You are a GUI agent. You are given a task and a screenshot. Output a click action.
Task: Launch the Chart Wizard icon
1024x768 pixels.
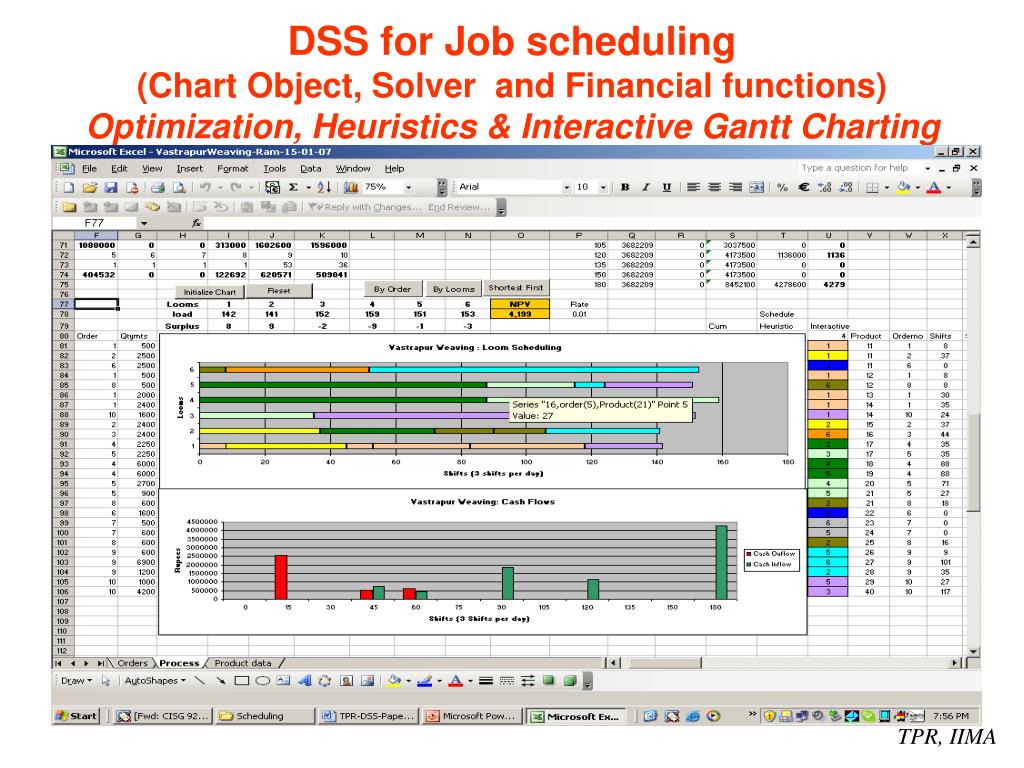(351, 187)
